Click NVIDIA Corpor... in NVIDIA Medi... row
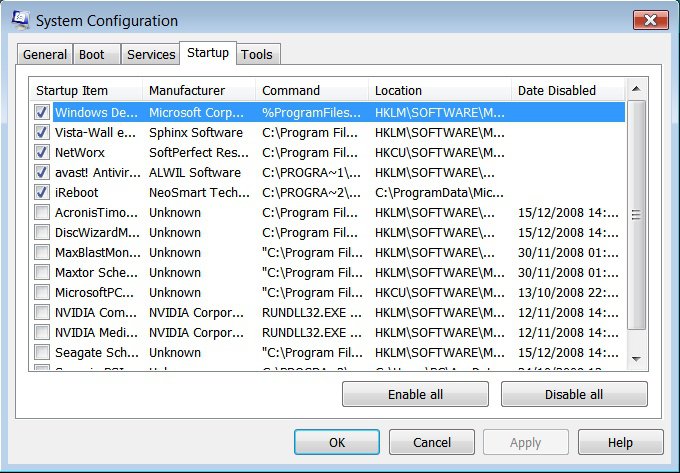The image size is (680, 473). coord(196,332)
